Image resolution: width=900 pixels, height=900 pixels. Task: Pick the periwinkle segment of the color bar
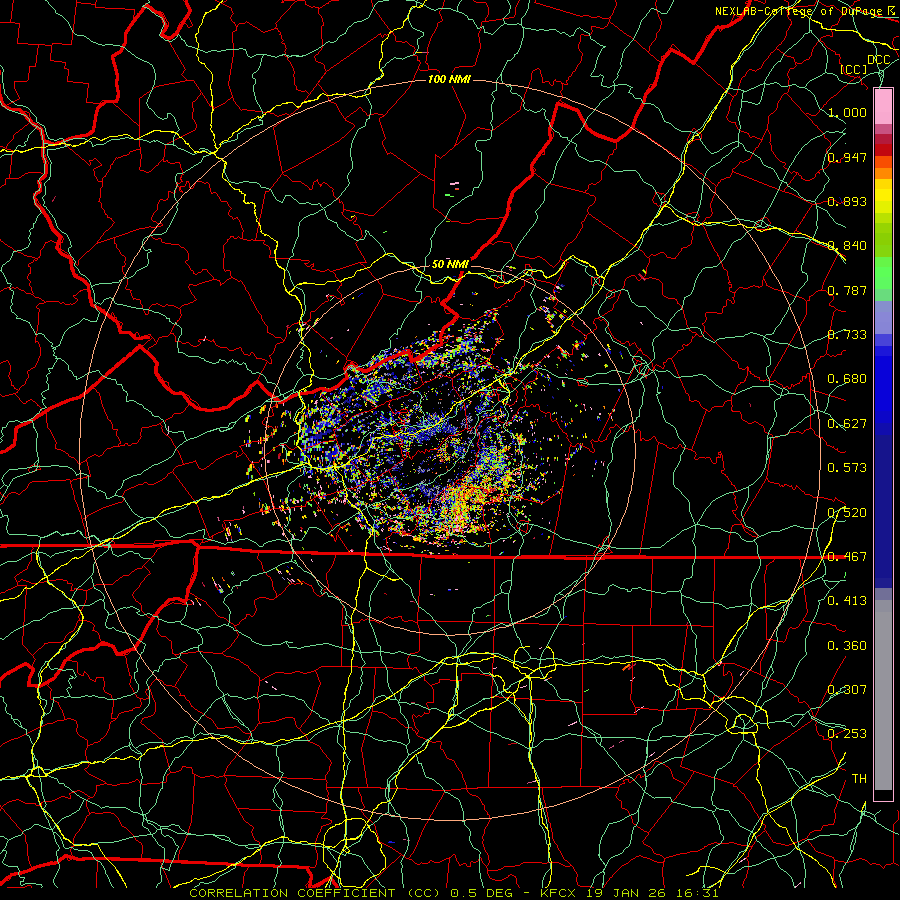(883, 317)
